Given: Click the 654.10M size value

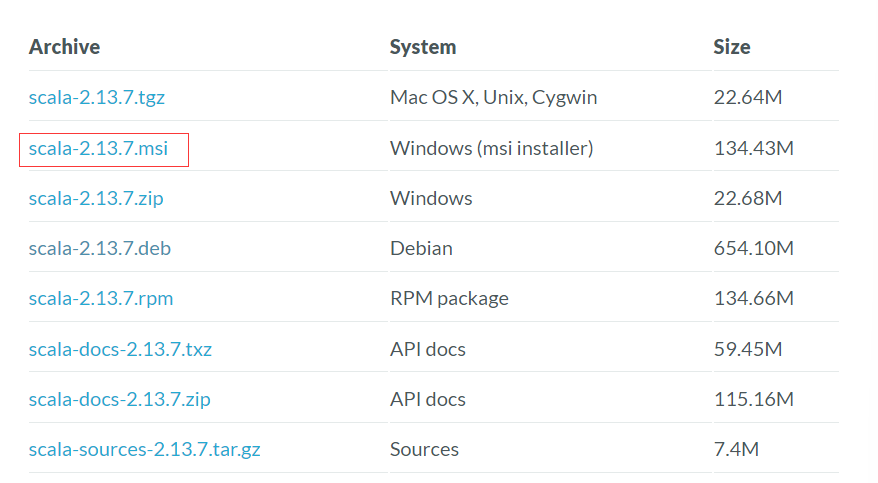Looking at the screenshot, I should coord(753,249).
